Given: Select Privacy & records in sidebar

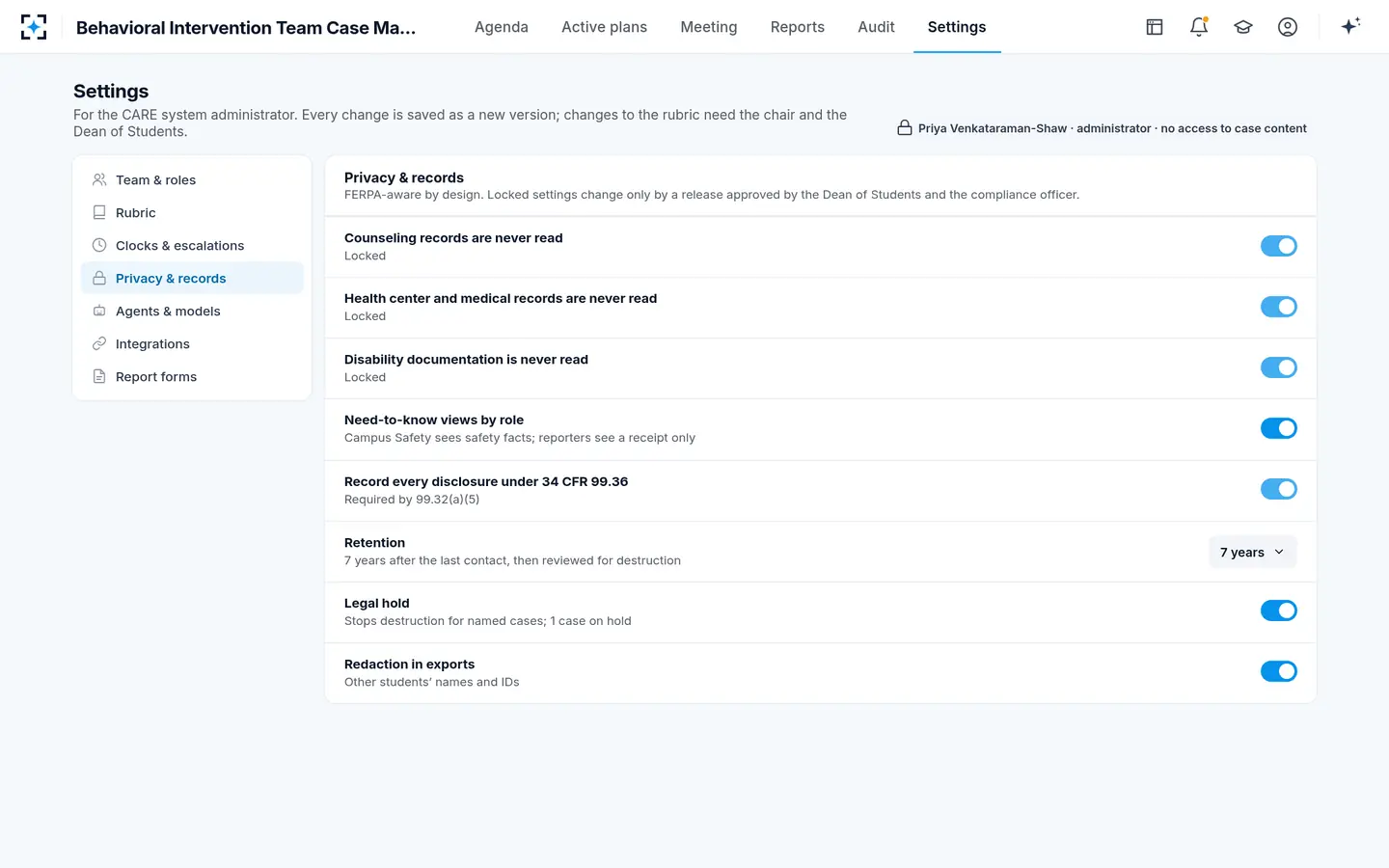Looking at the screenshot, I should click(x=192, y=279).
